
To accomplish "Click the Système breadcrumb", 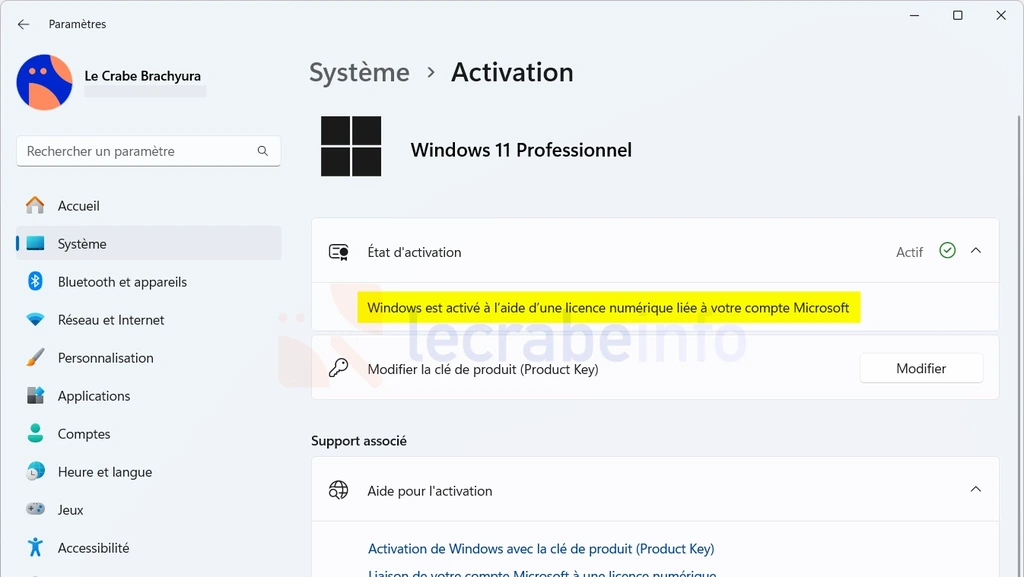I will [359, 72].
